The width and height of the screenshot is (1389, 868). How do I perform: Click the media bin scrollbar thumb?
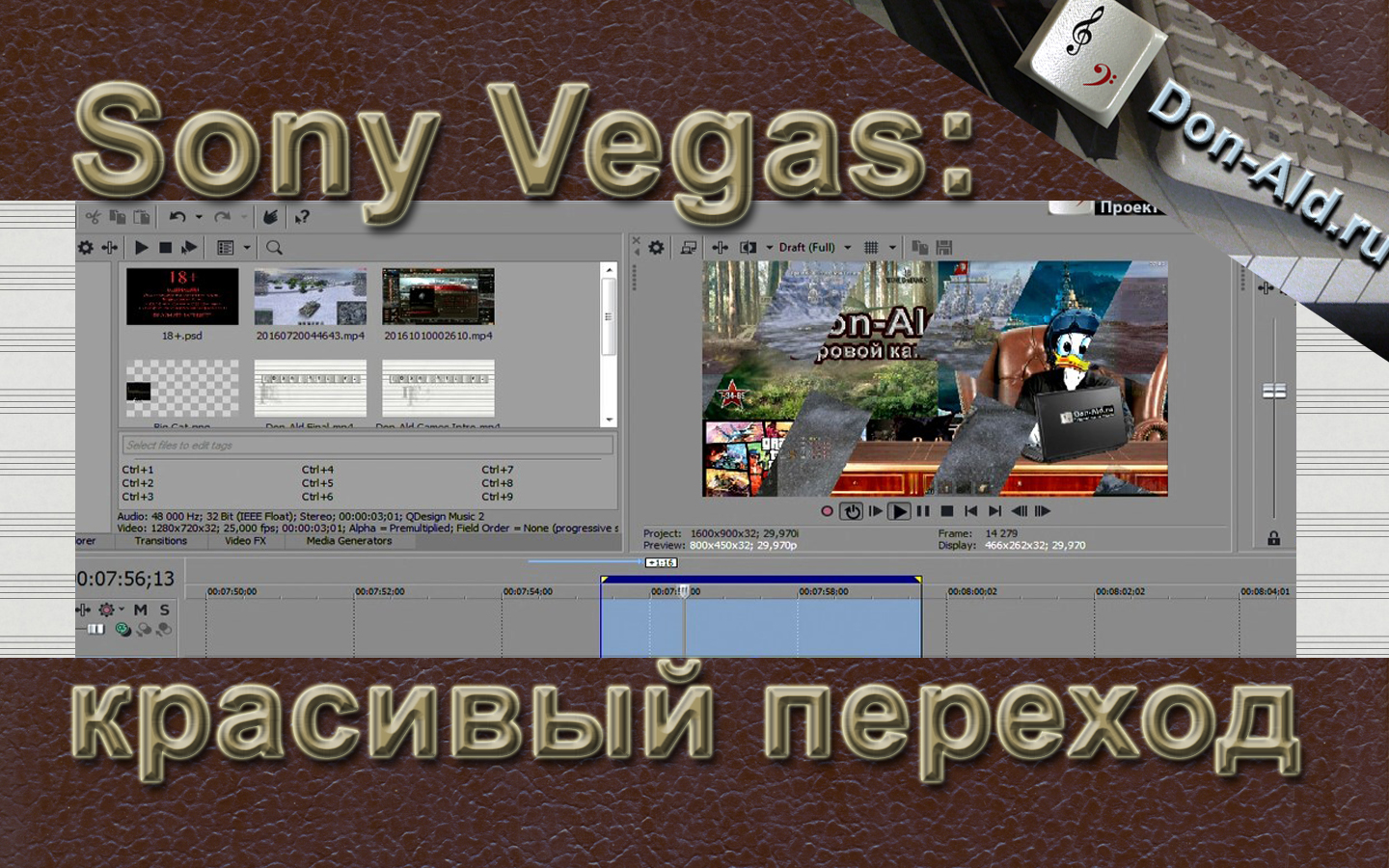coord(608,316)
